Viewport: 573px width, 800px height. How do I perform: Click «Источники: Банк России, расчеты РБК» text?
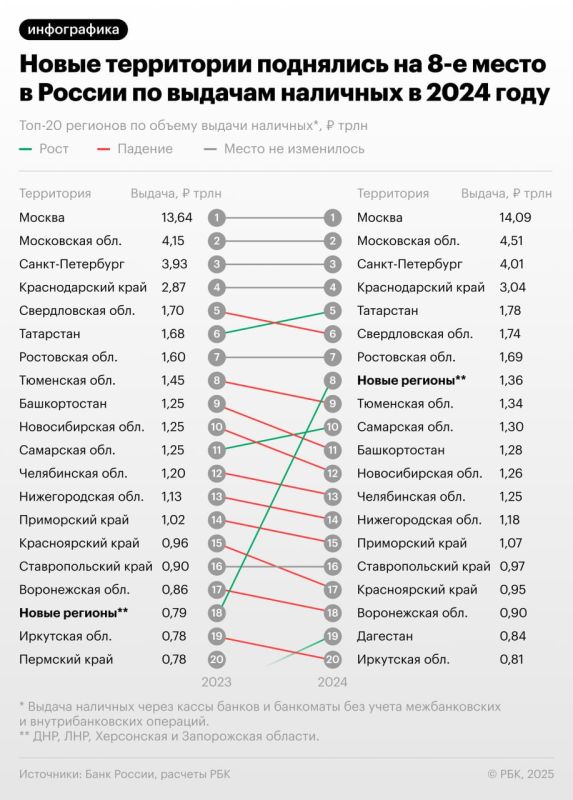coord(124,774)
